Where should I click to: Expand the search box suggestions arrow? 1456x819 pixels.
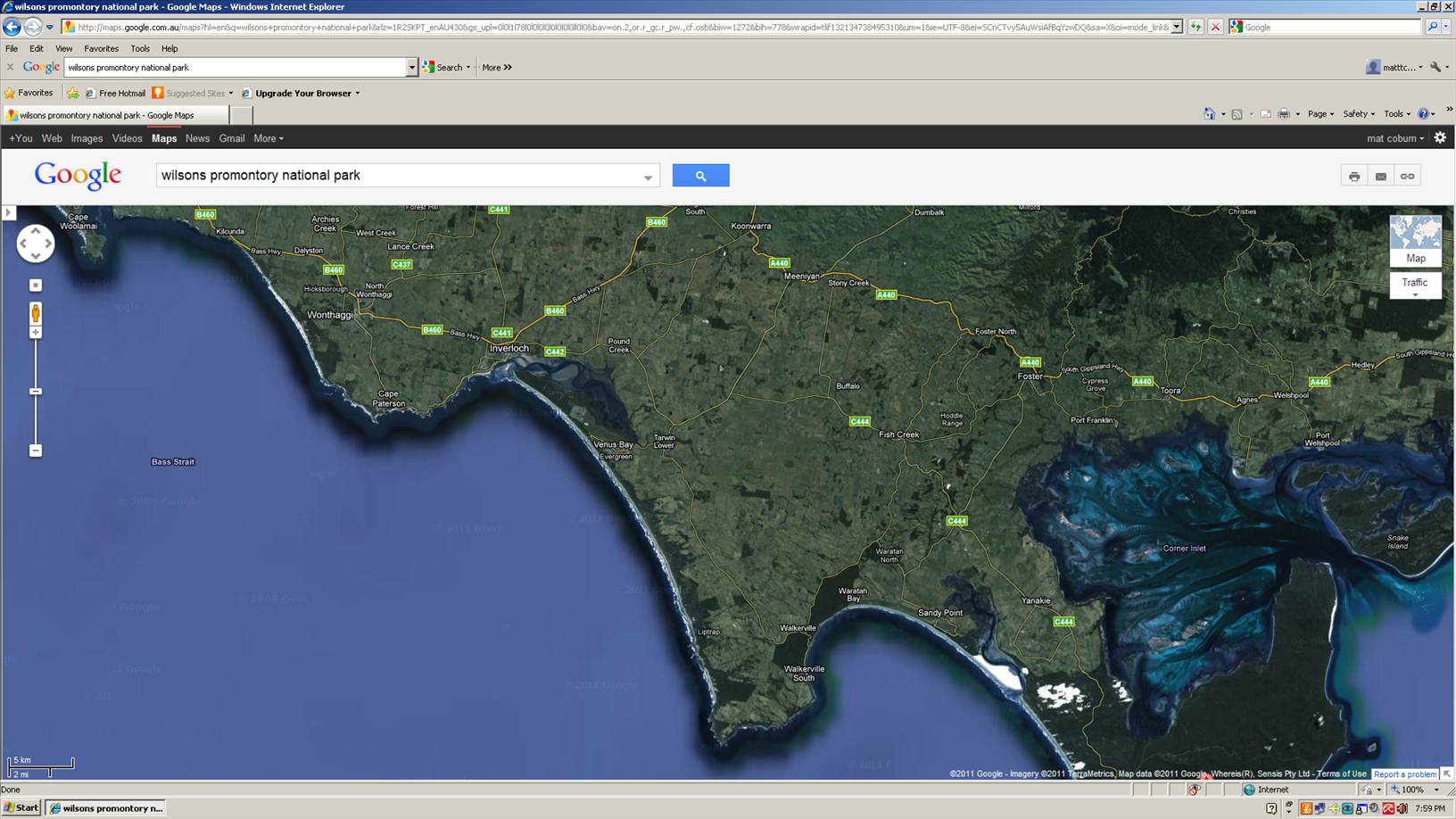pos(648,177)
